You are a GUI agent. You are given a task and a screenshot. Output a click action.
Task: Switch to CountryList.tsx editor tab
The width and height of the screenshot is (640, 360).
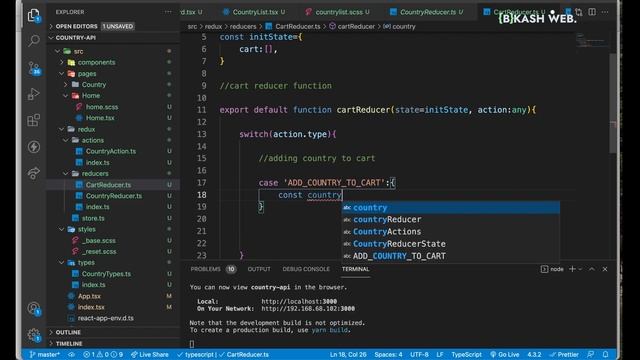(254, 12)
